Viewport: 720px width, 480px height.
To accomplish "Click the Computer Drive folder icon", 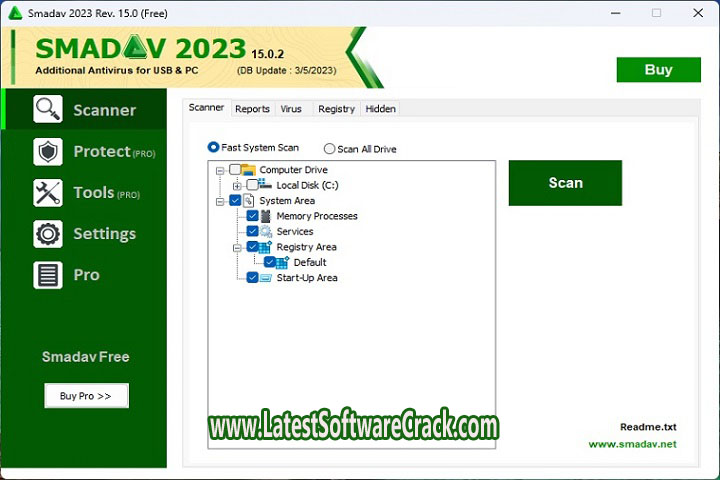I will pos(249,170).
